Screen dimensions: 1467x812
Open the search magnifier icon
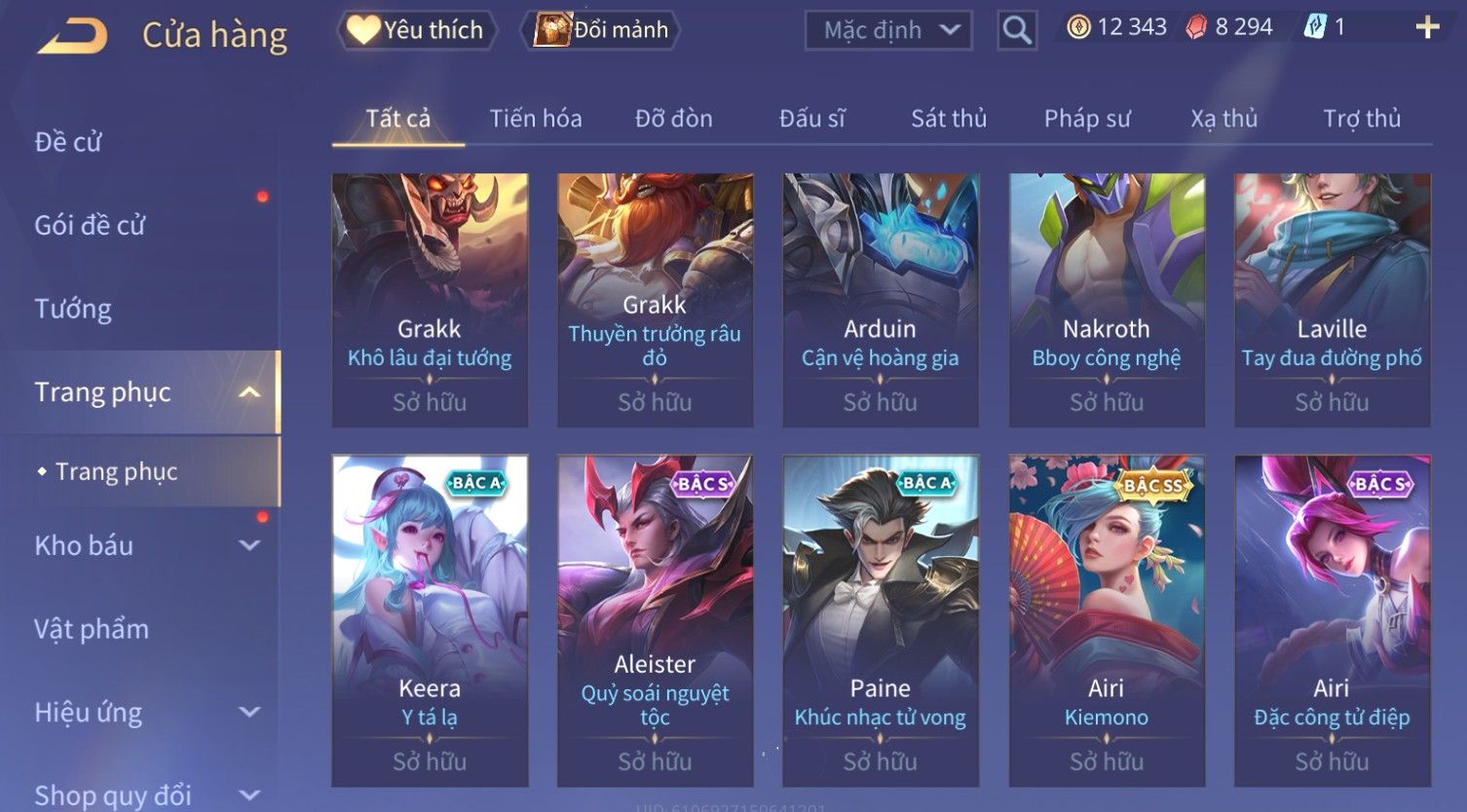[1017, 30]
